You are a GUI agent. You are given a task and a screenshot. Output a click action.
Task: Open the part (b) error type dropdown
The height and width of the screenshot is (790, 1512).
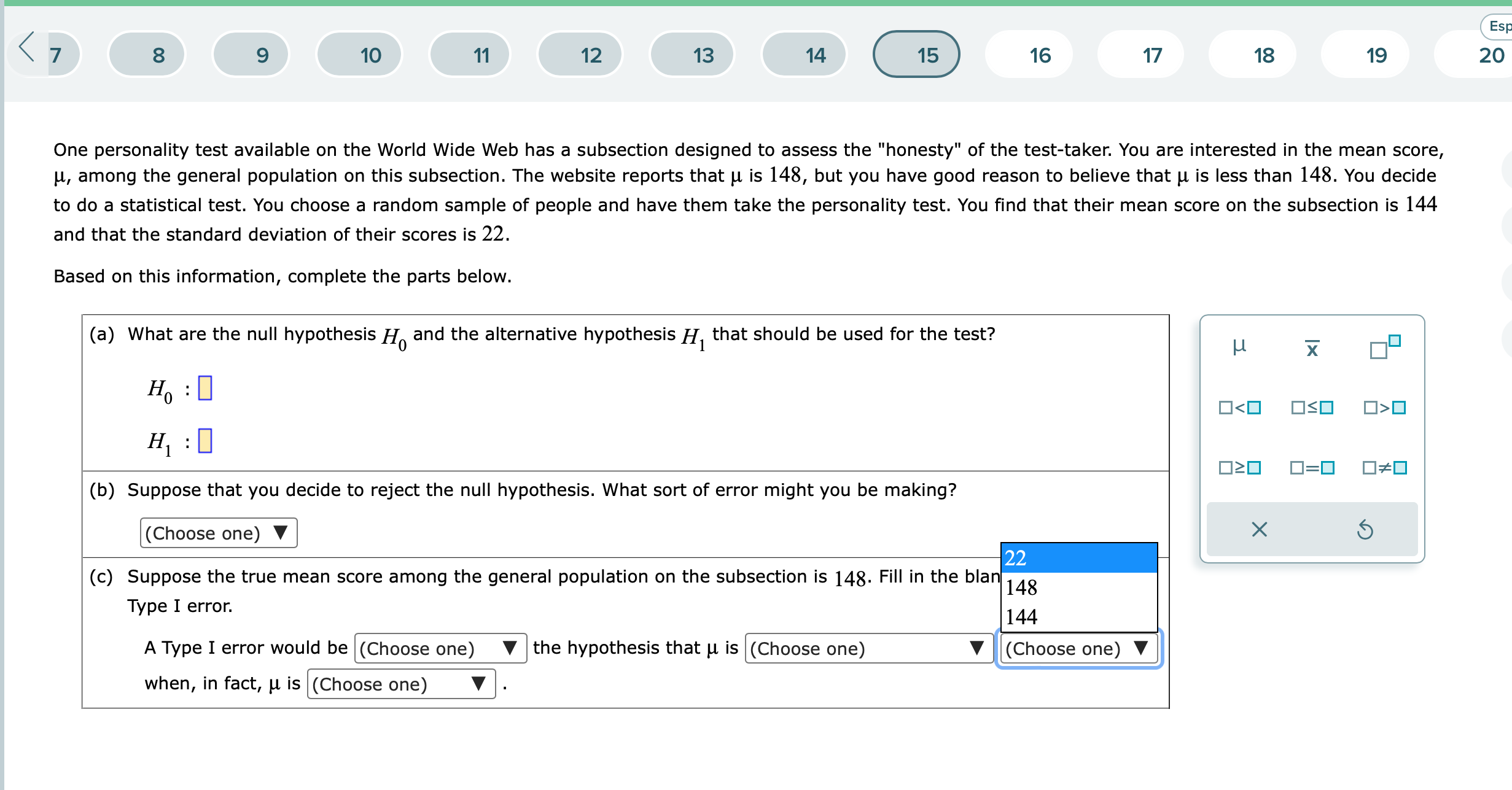point(218,533)
